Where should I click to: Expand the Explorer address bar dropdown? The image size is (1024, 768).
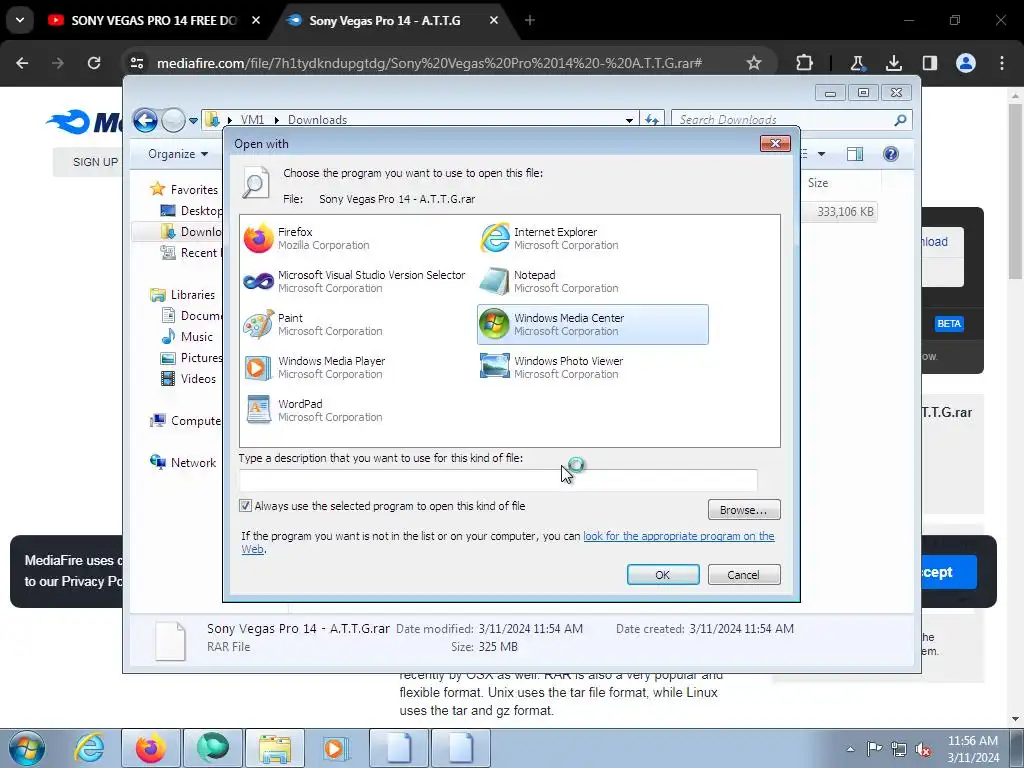point(629,120)
